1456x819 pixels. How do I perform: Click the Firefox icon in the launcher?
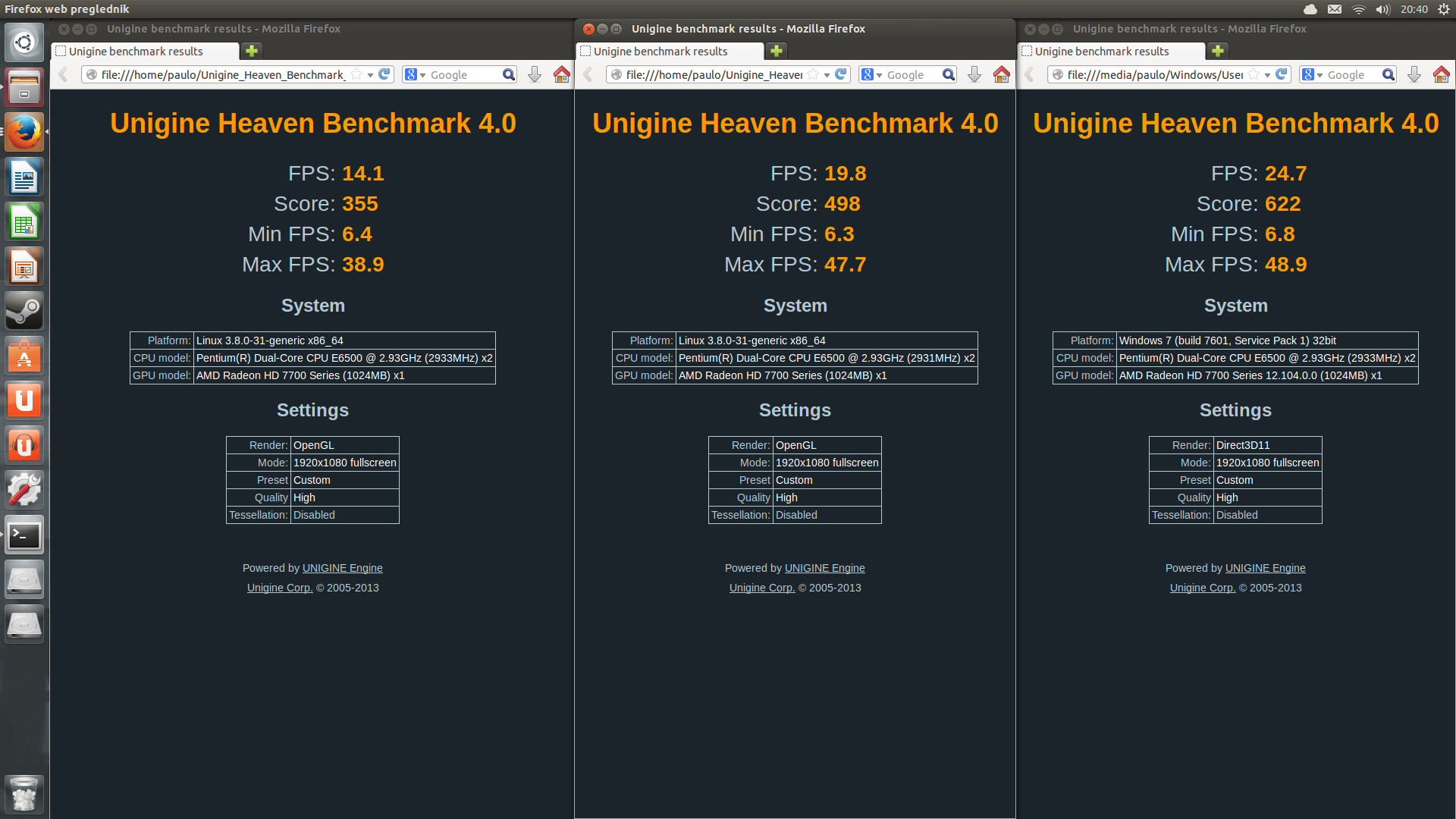pos(24,132)
